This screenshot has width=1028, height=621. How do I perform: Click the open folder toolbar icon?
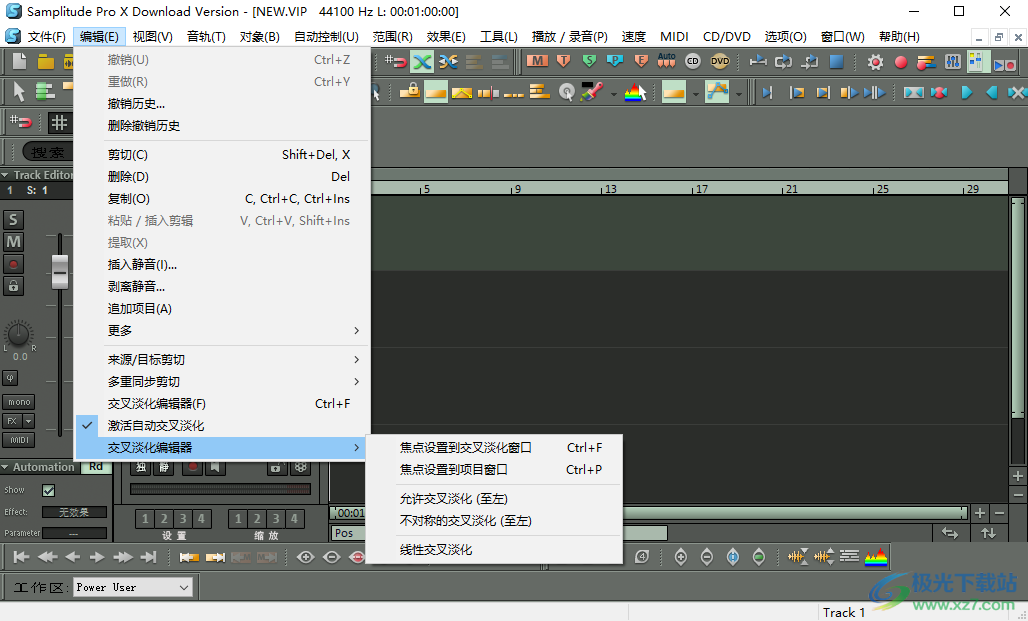(45, 62)
